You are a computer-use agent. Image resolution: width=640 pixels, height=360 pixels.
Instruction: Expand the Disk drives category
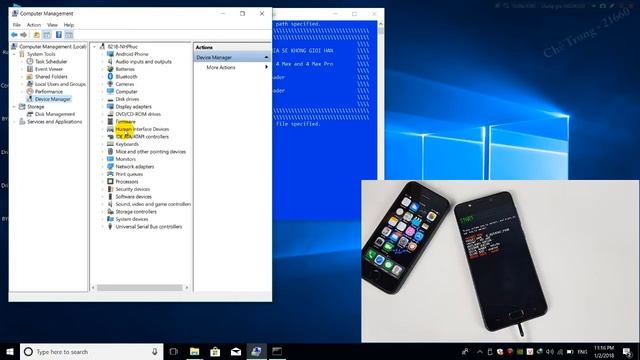pyautogui.click(x=102, y=99)
